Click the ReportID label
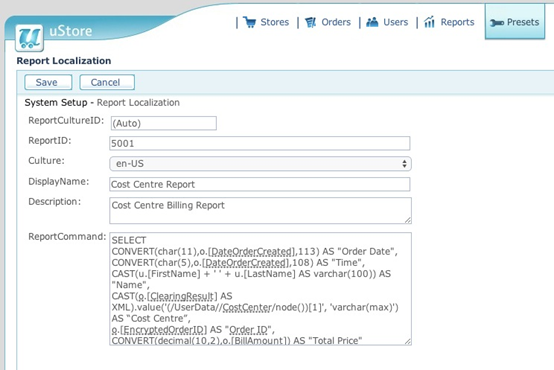Image resolution: width=554 pixels, height=370 pixels. (x=50, y=141)
